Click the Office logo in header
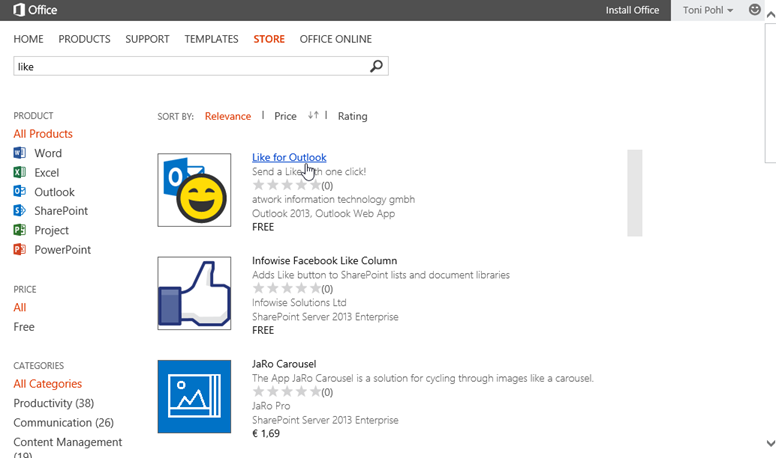 (35, 10)
